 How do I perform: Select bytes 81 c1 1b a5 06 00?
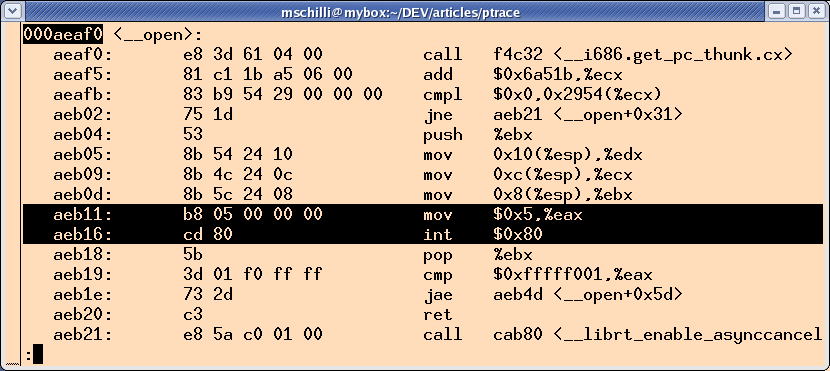tap(267, 75)
